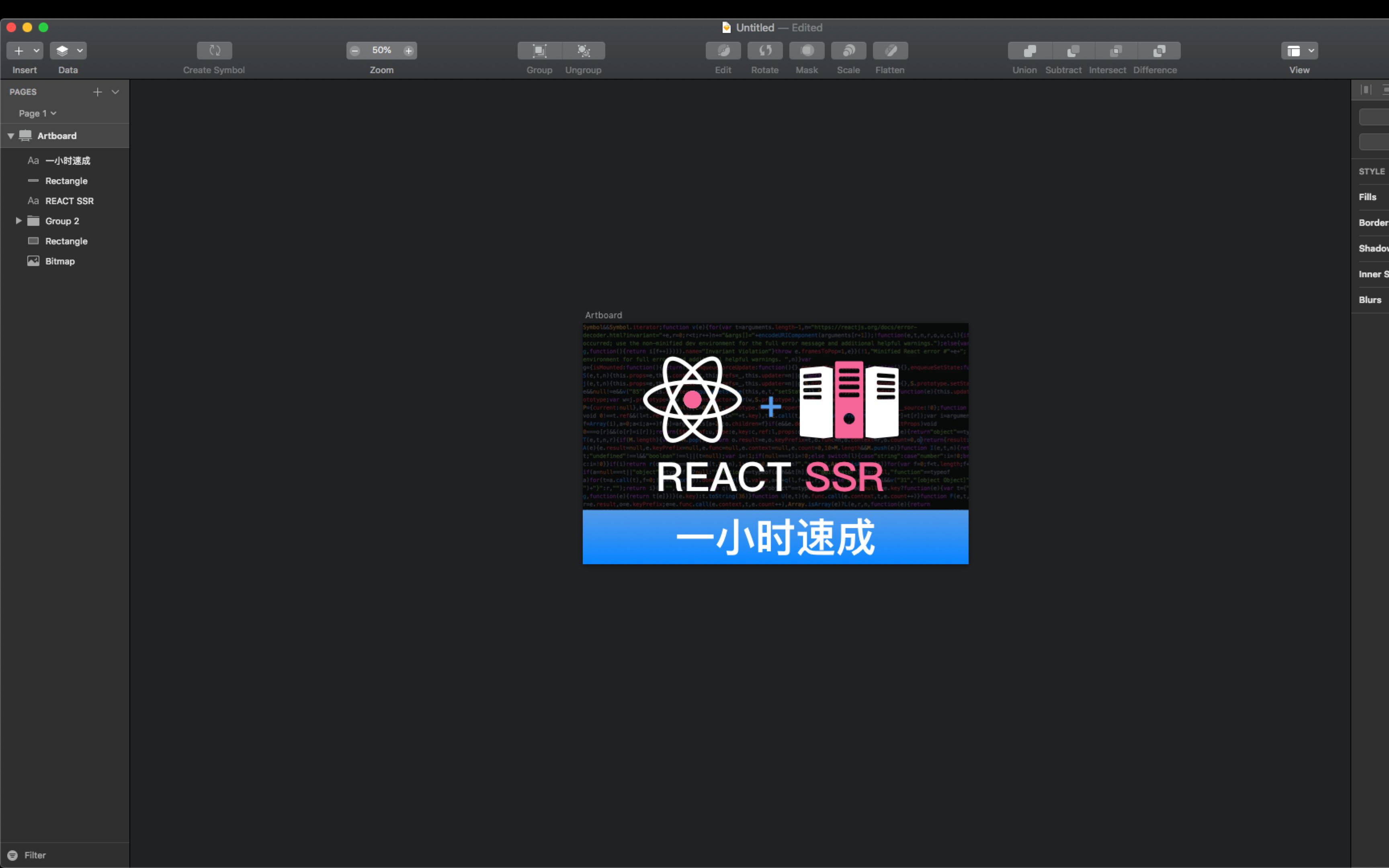Viewport: 1389px width, 868px height.
Task: Open the Page 1 dropdown
Action: [37, 113]
